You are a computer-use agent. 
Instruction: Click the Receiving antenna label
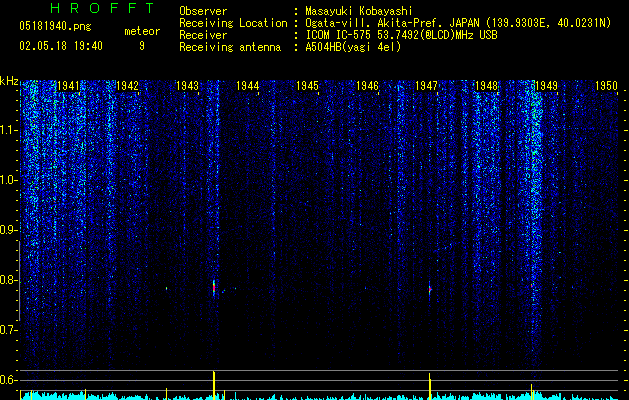[230, 47]
